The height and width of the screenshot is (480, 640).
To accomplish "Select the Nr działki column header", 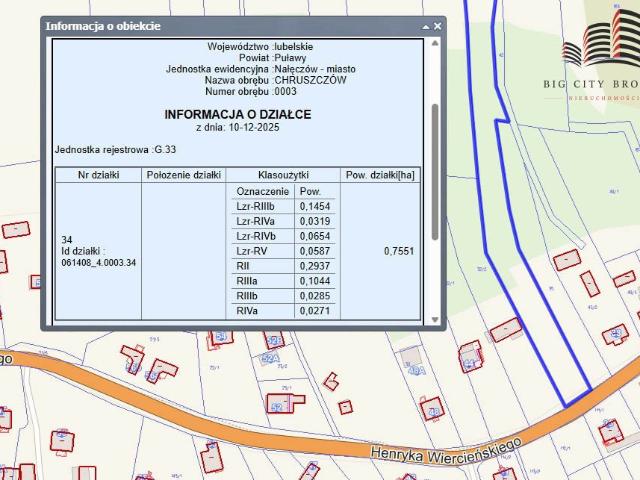I will point(98,175).
